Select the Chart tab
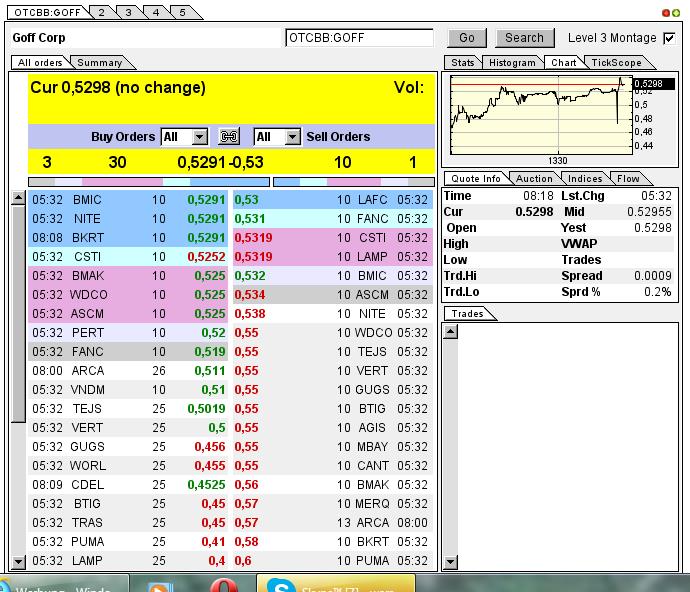The width and height of the screenshot is (690, 592). (x=564, y=63)
